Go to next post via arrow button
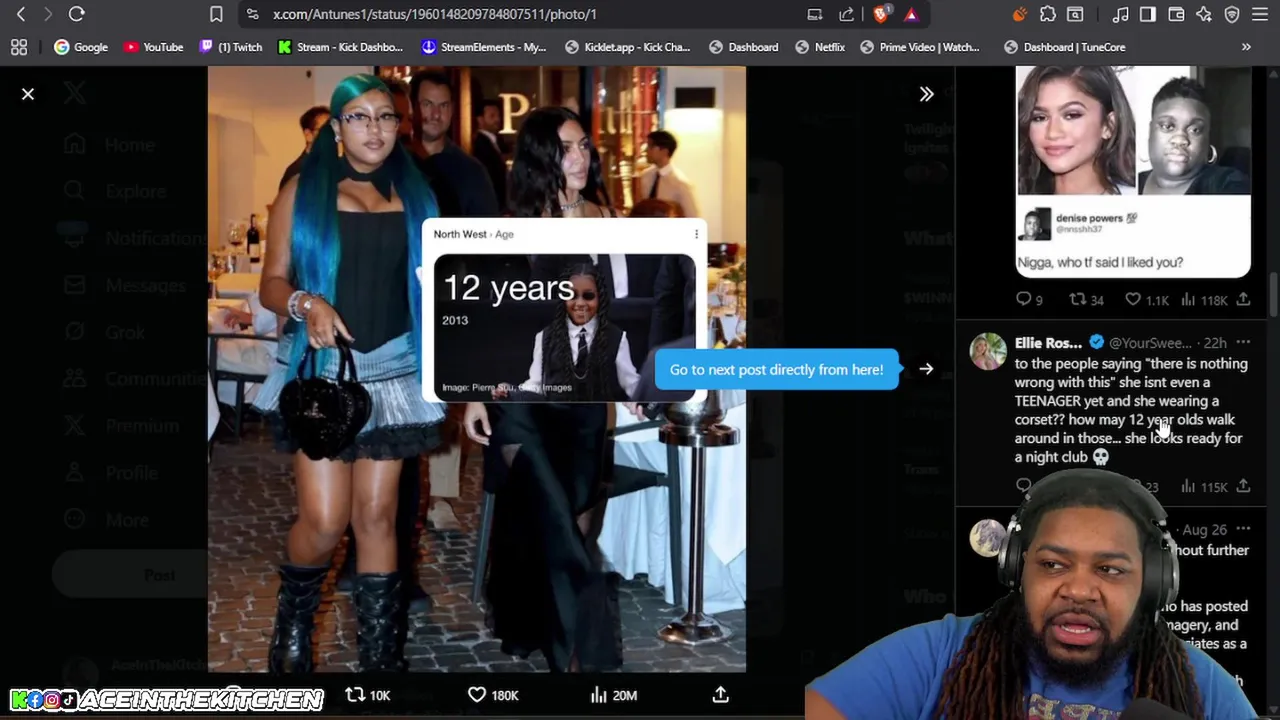Image resolution: width=1280 pixels, height=720 pixels. [x=926, y=369]
